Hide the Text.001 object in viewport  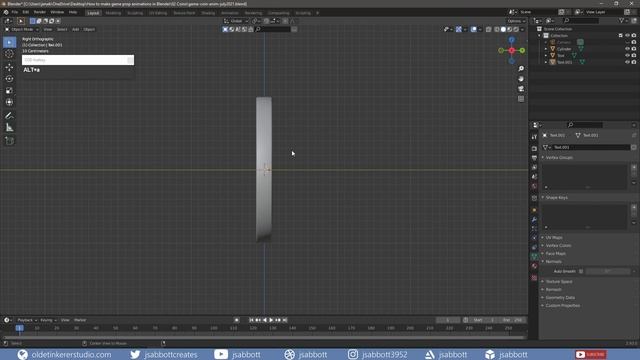pyautogui.click(x=627, y=62)
